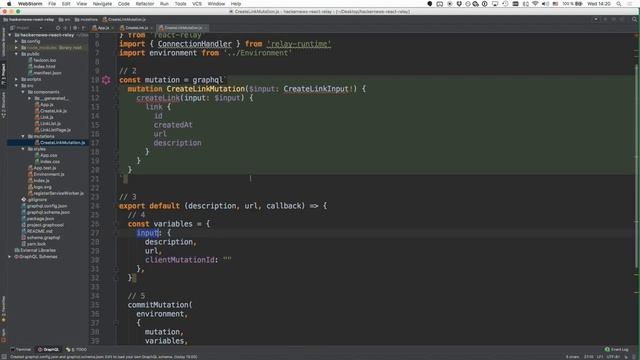640x360 pixels.
Task: Select project.graphcool in the project tree
Action: coord(43,225)
